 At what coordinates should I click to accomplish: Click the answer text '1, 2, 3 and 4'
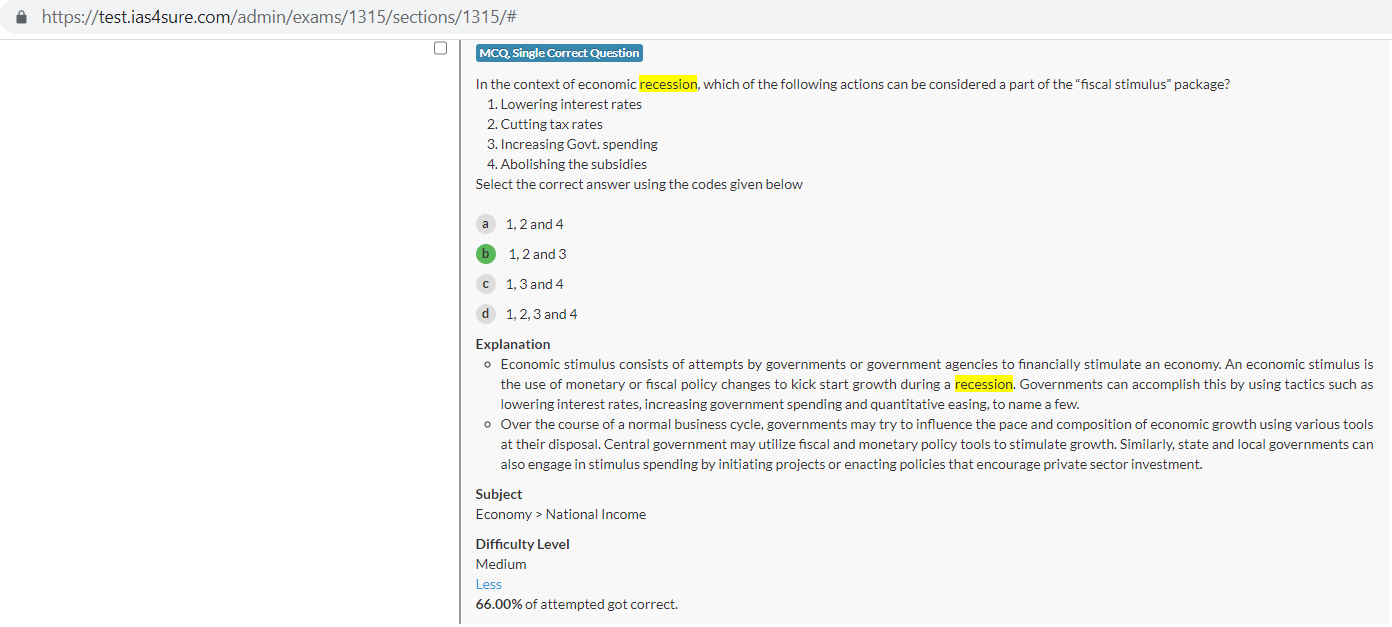[x=542, y=314]
